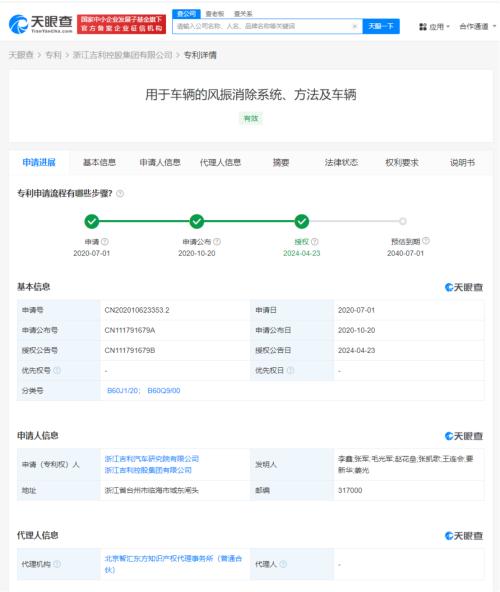Open the 浙江吉利汽车研究院有限公司 link
500x592 pixels.
(151, 459)
